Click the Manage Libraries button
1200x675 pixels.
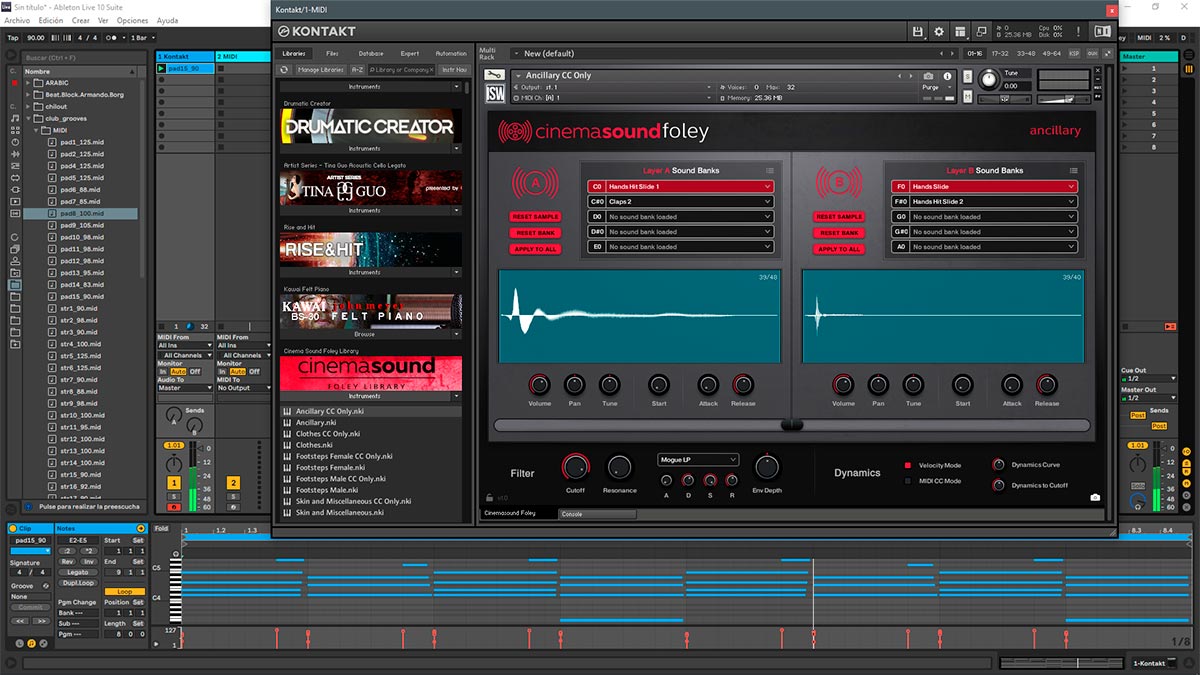click(x=321, y=70)
